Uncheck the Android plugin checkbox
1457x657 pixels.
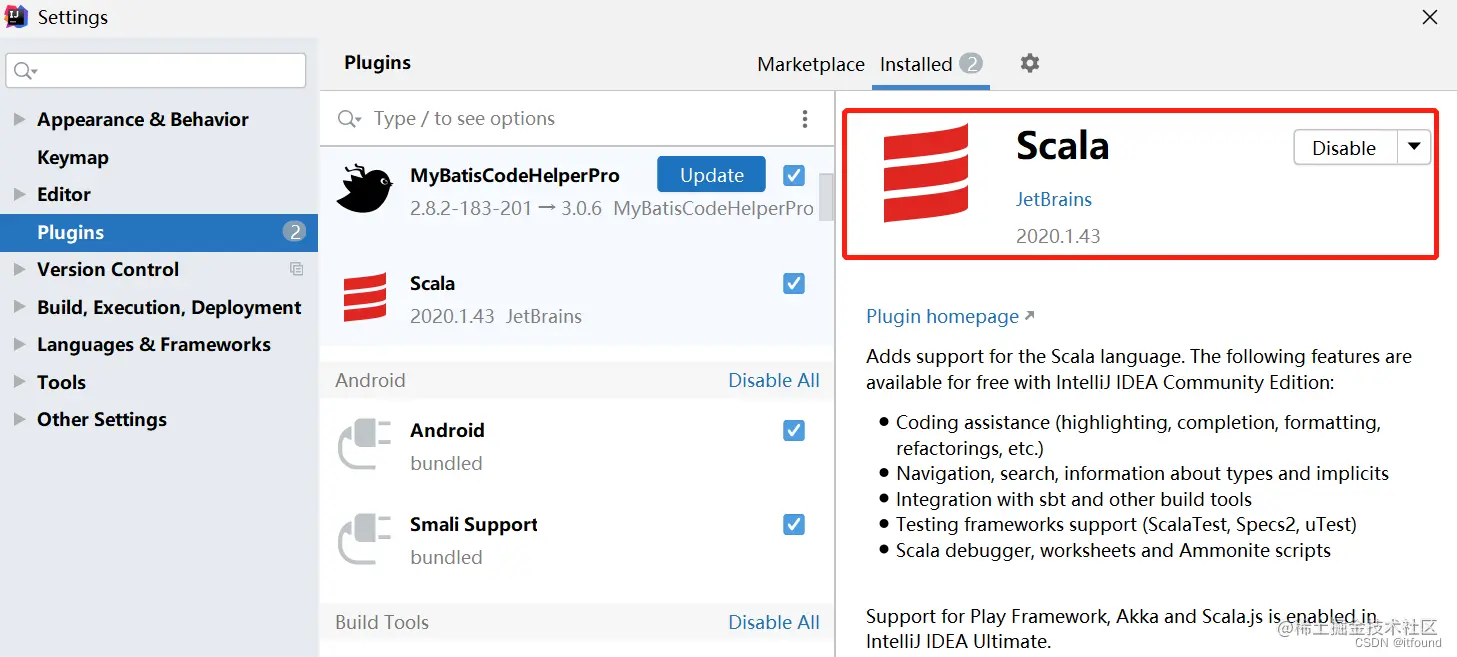click(794, 430)
